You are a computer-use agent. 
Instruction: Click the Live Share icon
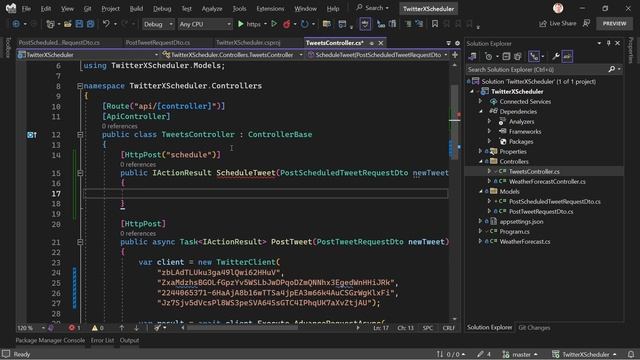(543, 24)
